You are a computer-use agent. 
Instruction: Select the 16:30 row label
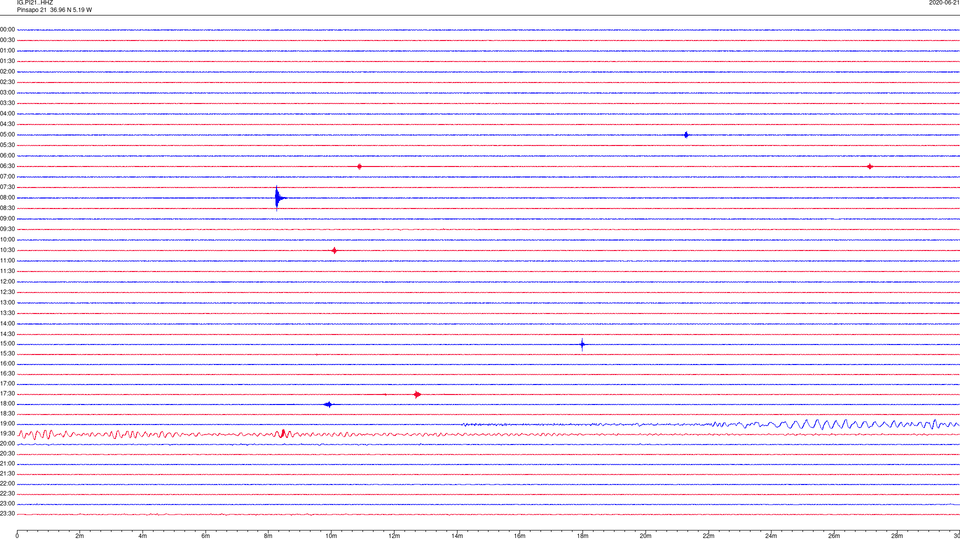click(x=7, y=373)
